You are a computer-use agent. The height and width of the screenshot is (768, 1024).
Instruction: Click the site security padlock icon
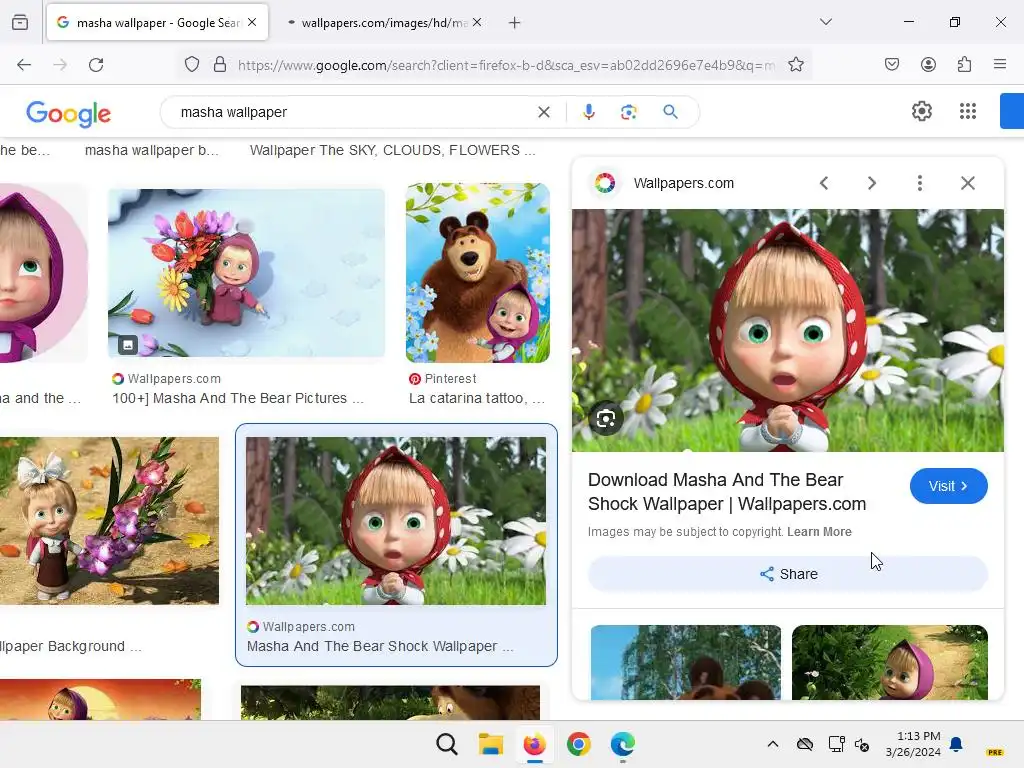(220, 65)
